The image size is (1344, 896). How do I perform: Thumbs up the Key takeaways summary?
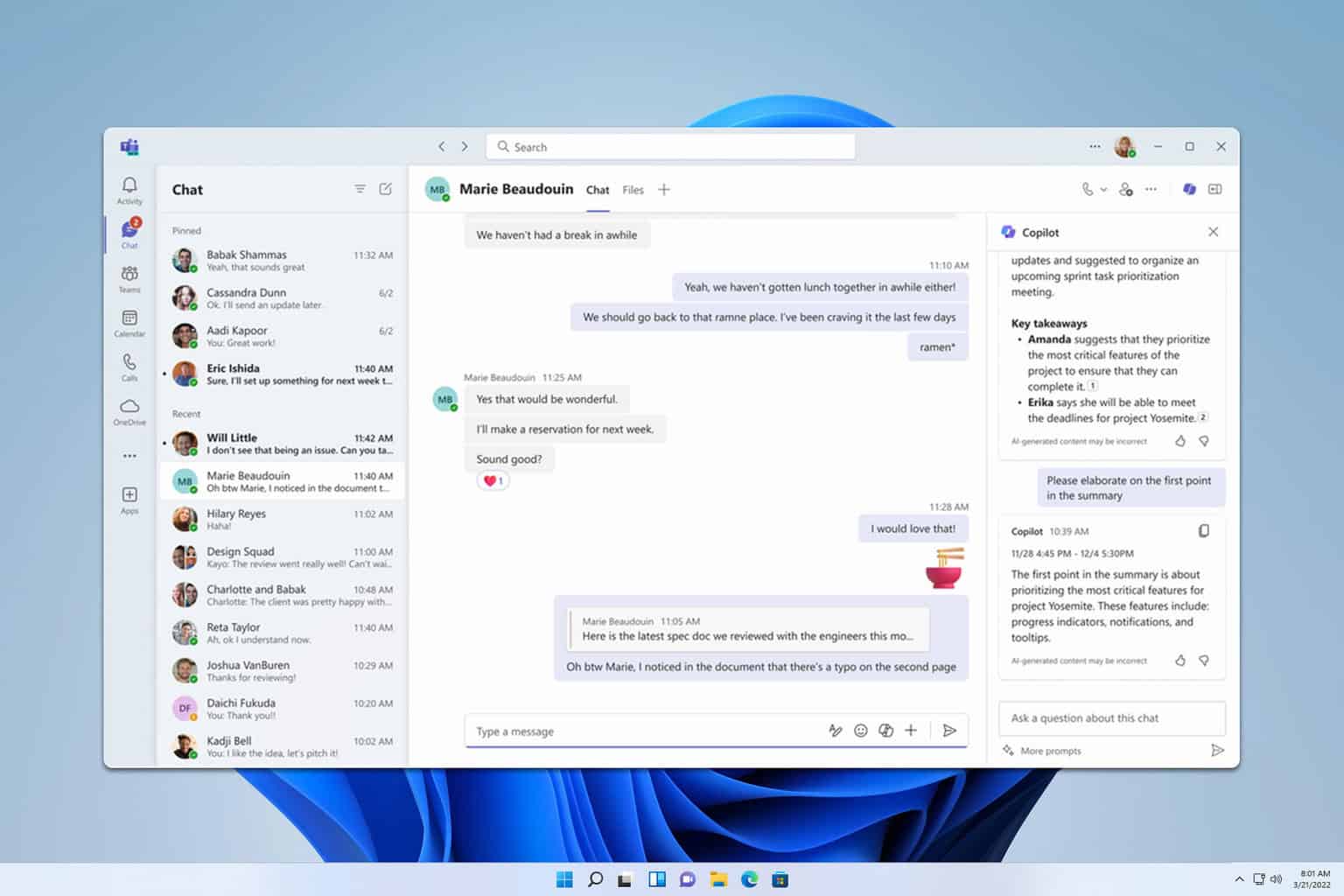pyautogui.click(x=1180, y=441)
